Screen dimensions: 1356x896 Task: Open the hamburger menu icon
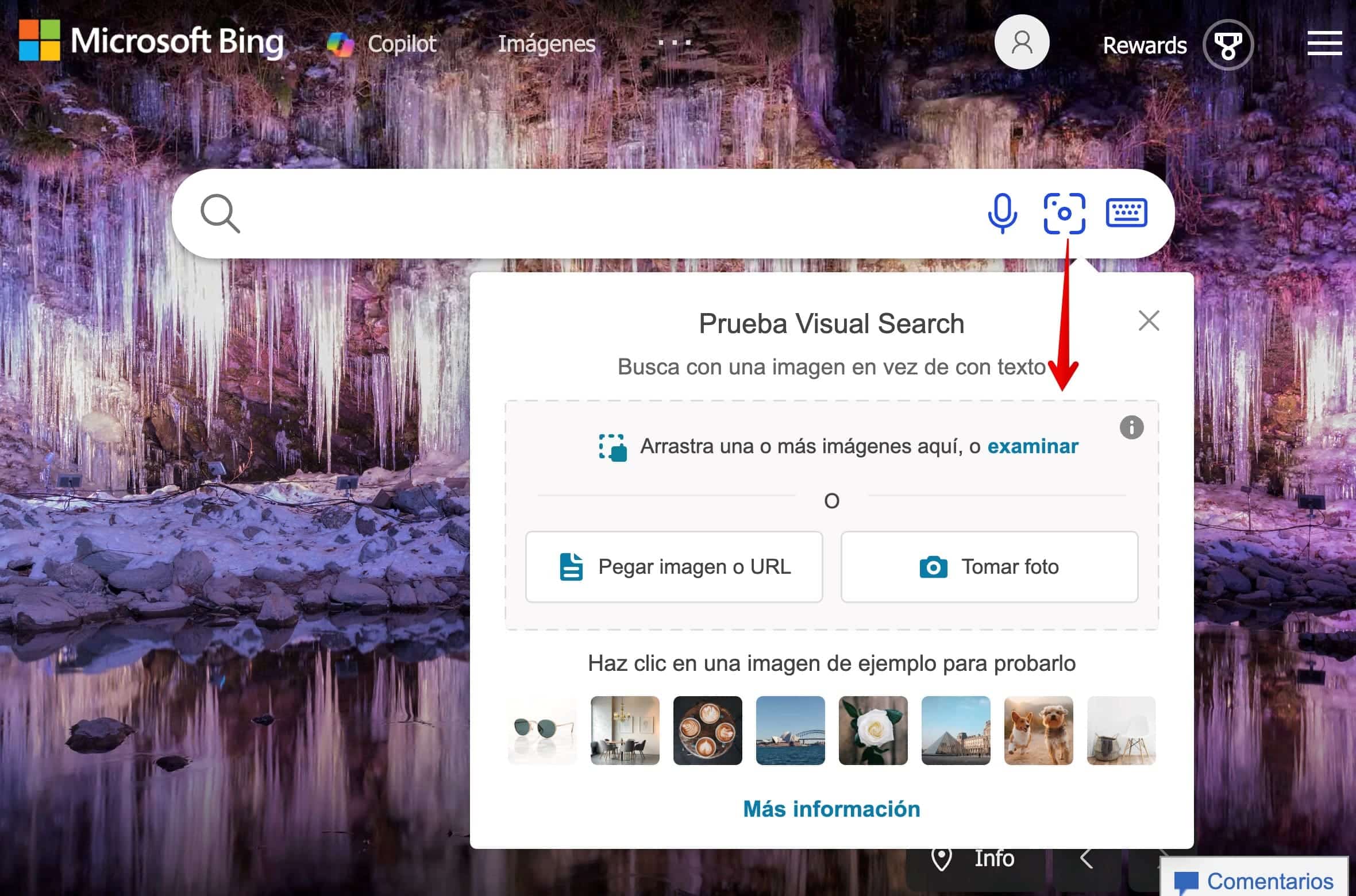[x=1324, y=44]
